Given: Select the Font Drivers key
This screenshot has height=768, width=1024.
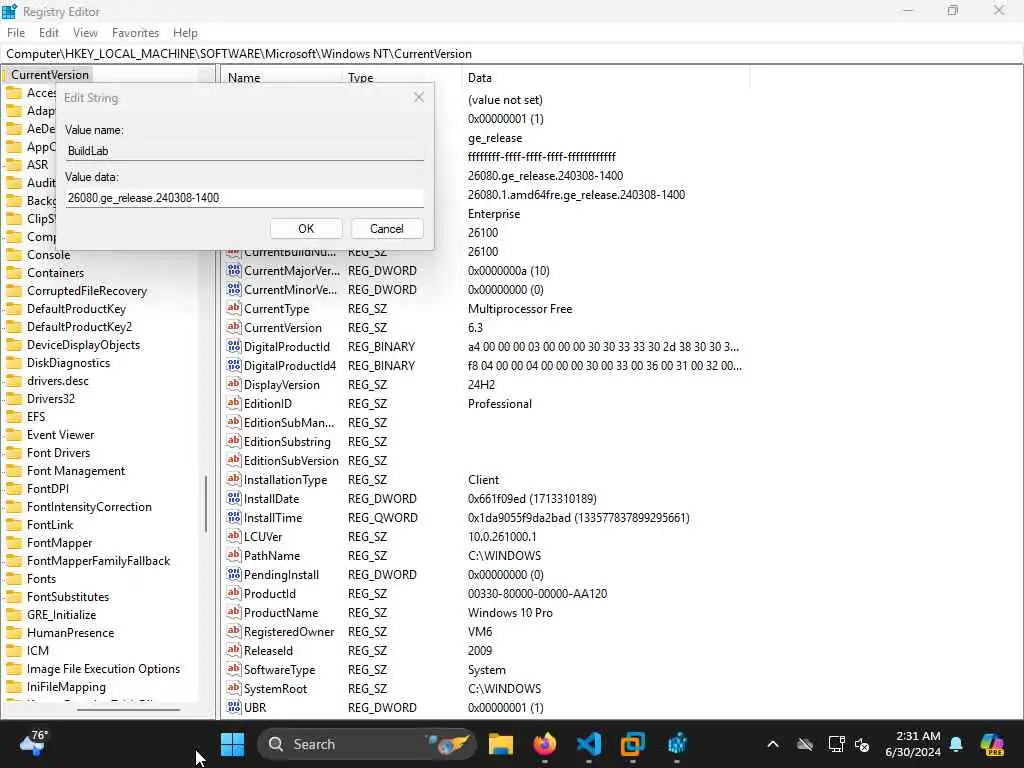Looking at the screenshot, I should [58, 453].
